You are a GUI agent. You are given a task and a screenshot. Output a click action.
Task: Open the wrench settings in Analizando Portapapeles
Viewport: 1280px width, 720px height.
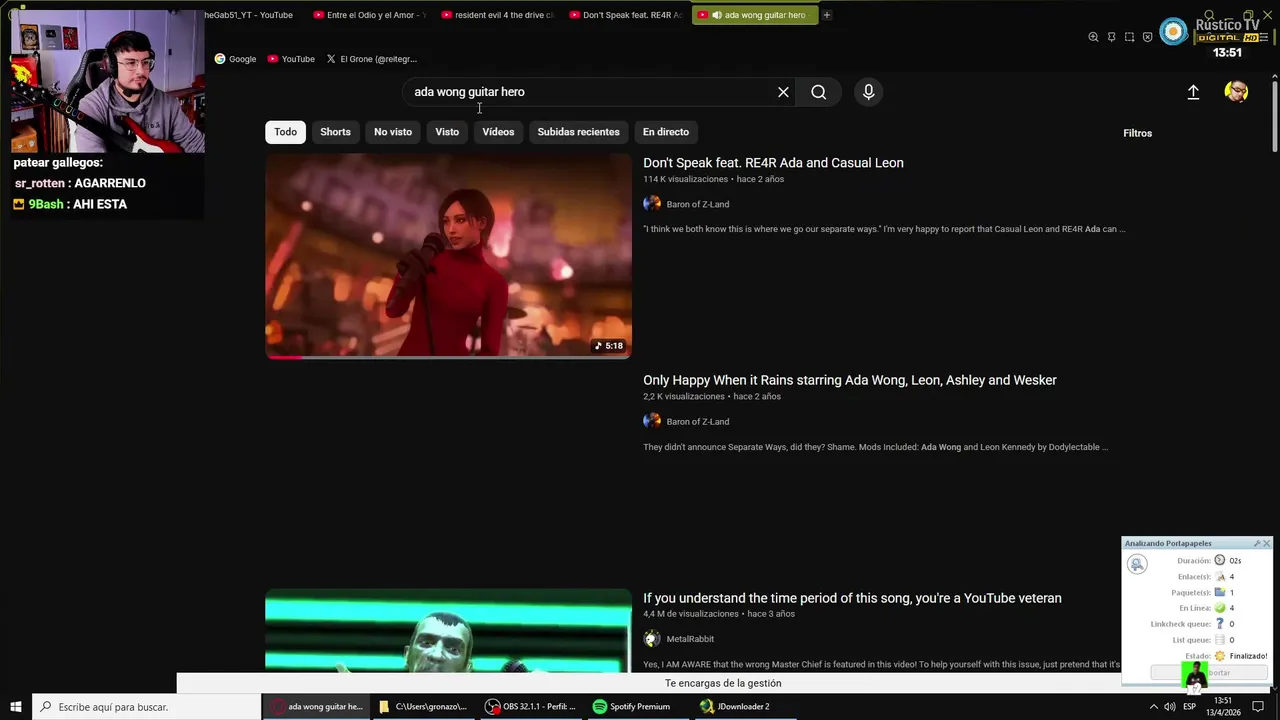point(1257,544)
